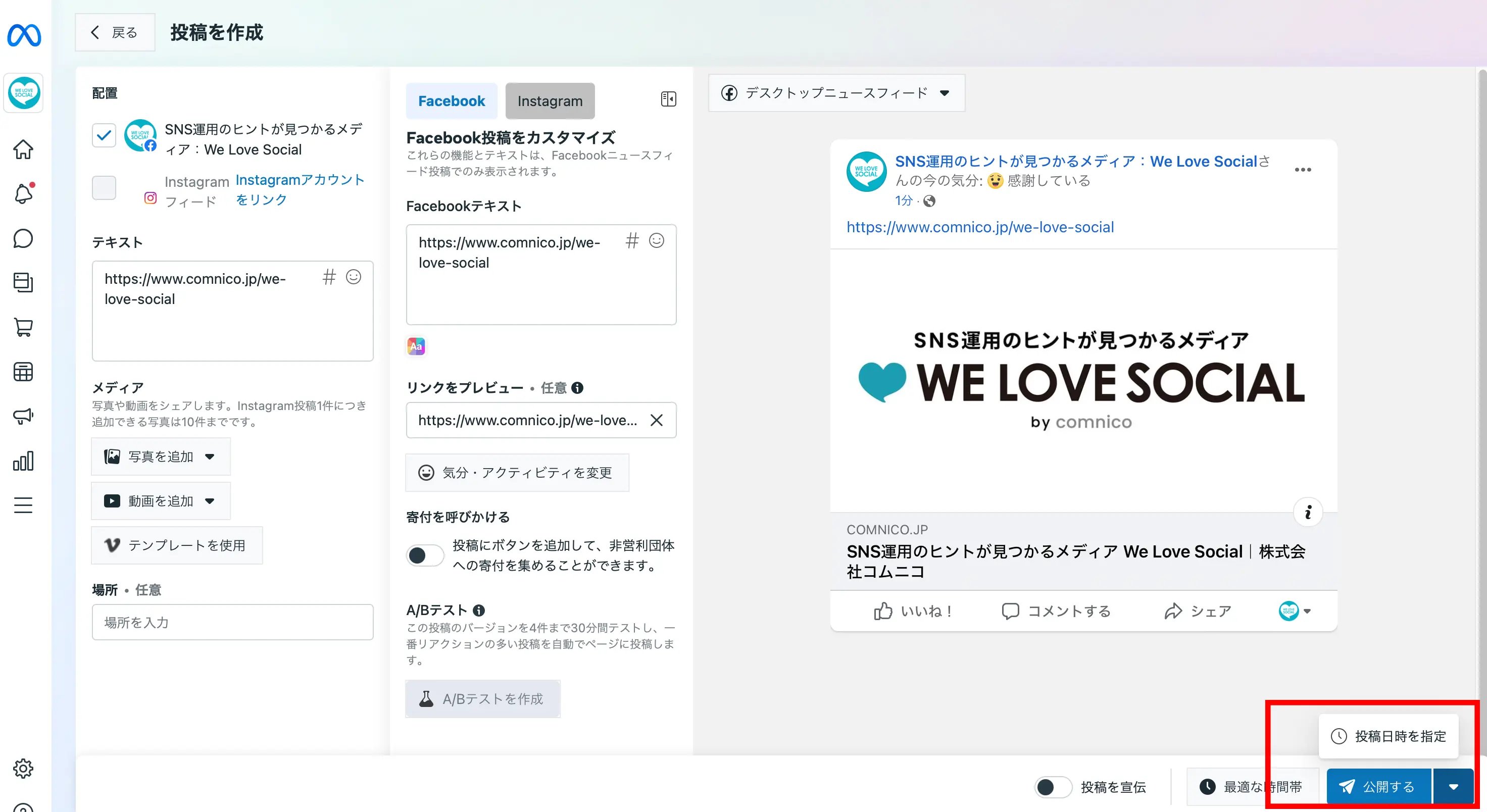Open notifications bell icon

[x=23, y=194]
